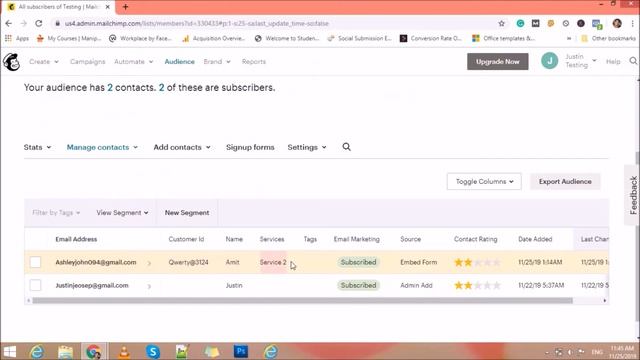
Task: Click the star rating for Ashleyjohn094
Action: [477, 262]
